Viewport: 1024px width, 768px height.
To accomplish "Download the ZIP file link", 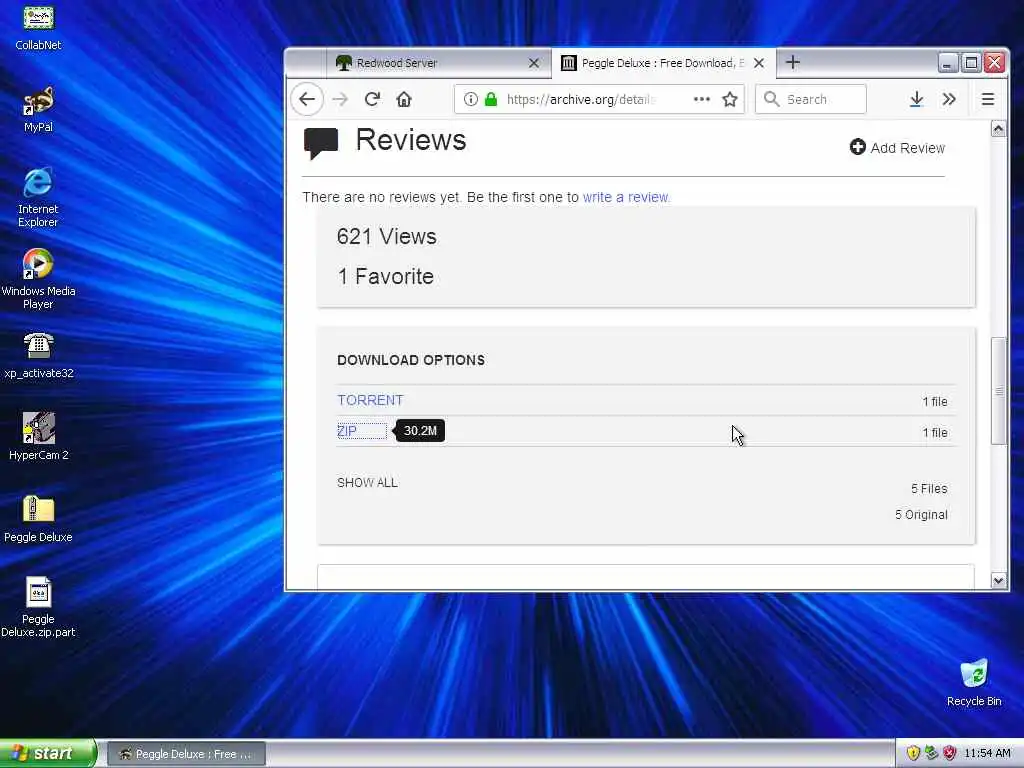I will (347, 431).
